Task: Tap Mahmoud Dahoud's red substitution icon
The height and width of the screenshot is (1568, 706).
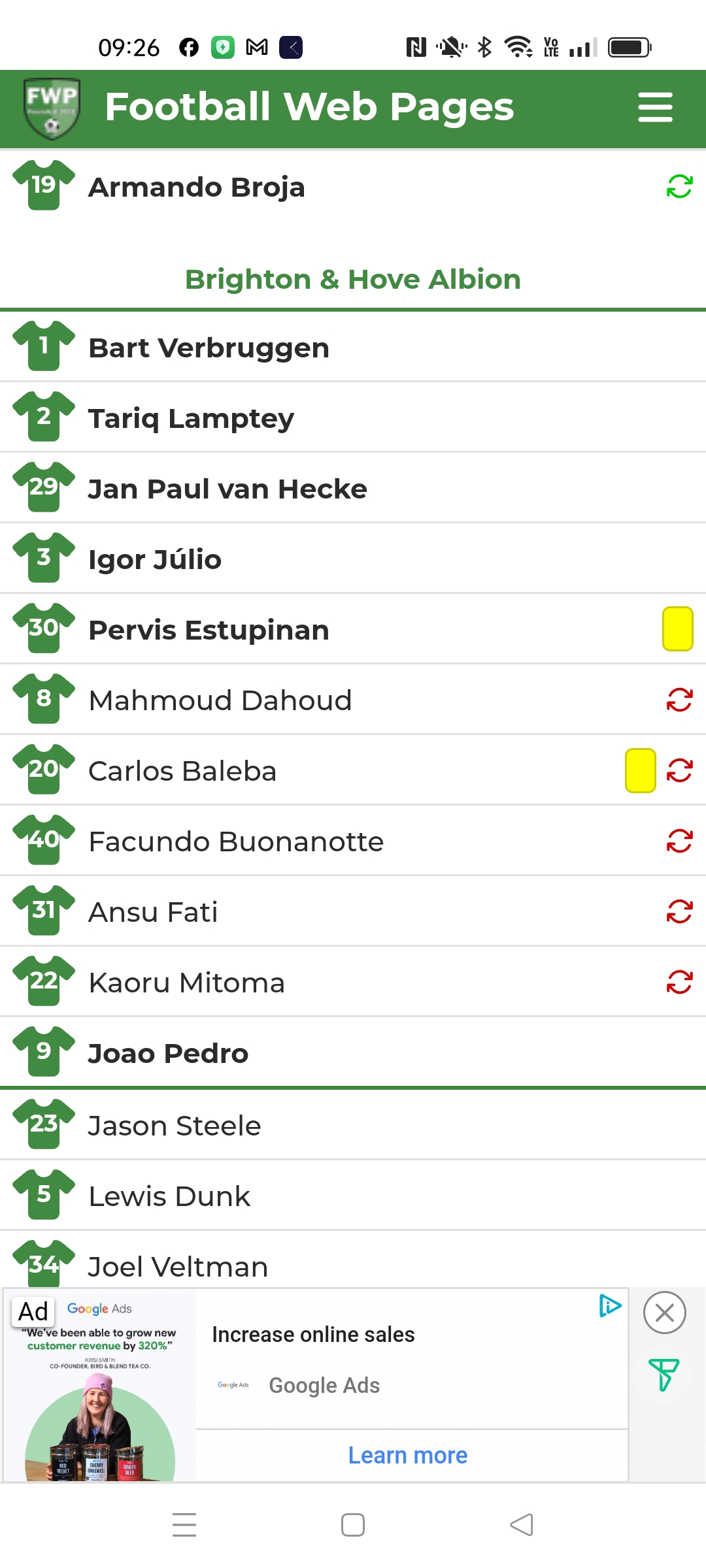Action: (679, 700)
